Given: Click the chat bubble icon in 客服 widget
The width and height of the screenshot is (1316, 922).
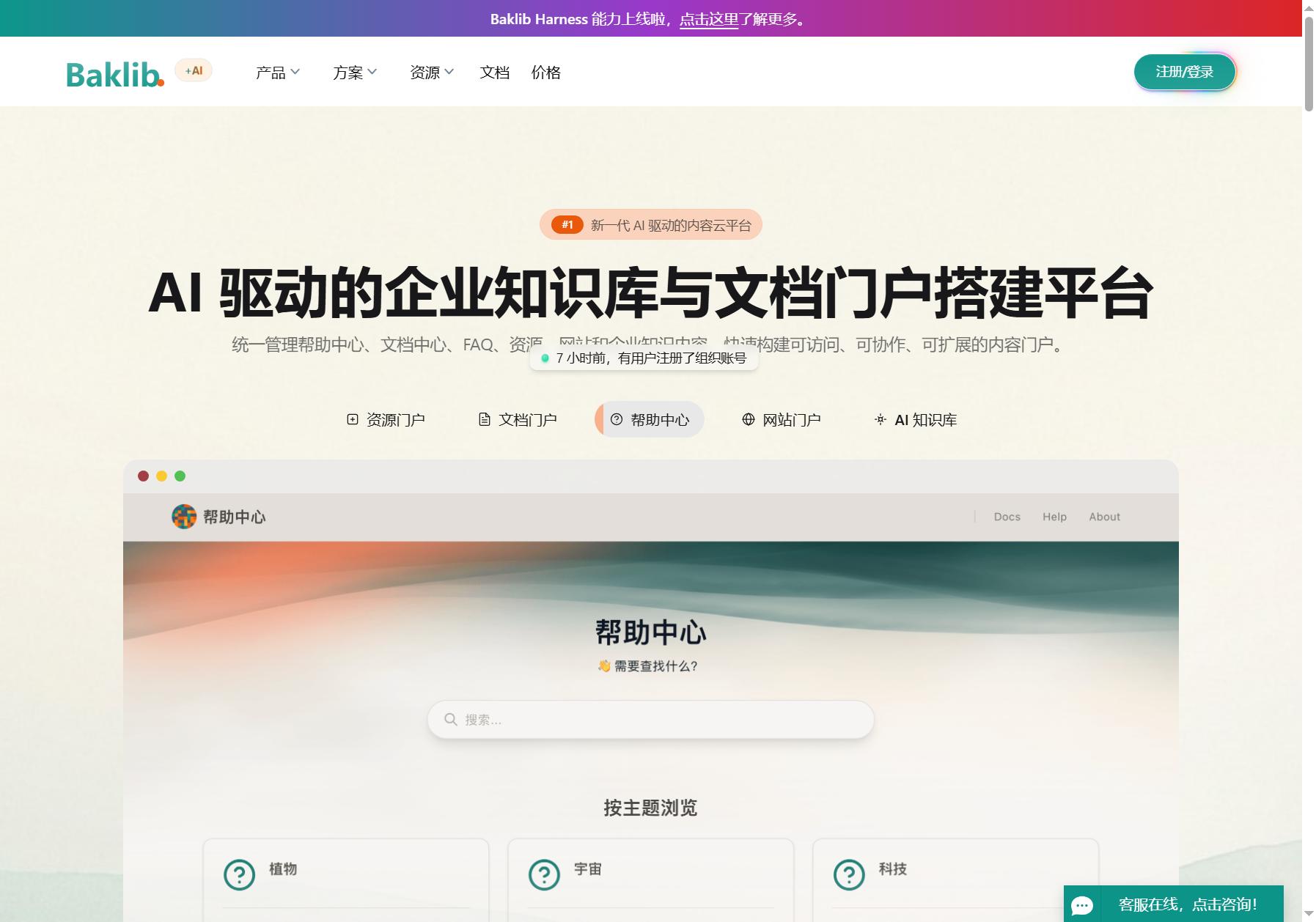Looking at the screenshot, I should pyautogui.click(x=1082, y=905).
